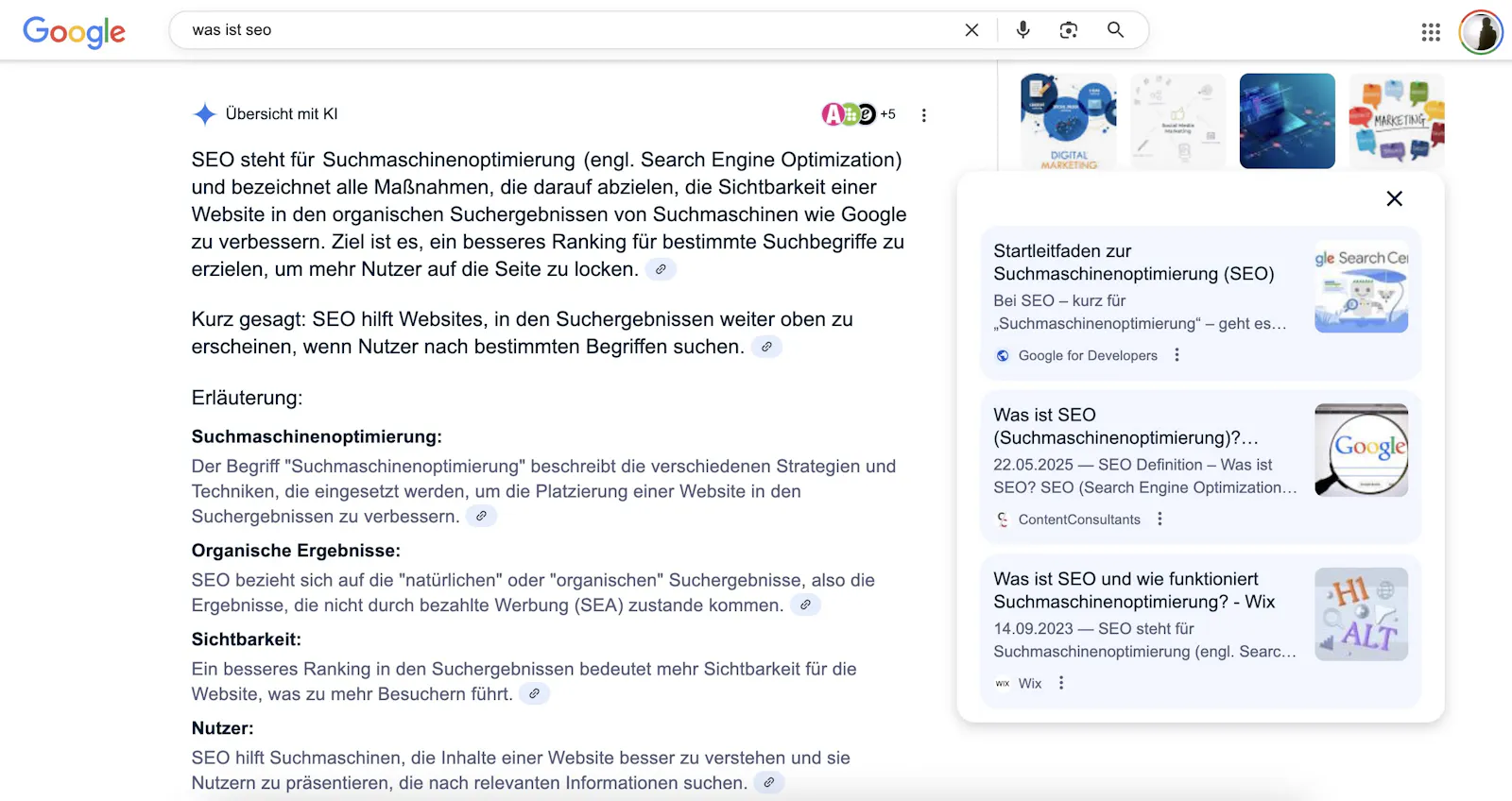Open 'Was ist SEO (Suchmaschinenoptimierung)?' result
The width and height of the screenshot is (1512, 801).
click(x=1126, y=426)
